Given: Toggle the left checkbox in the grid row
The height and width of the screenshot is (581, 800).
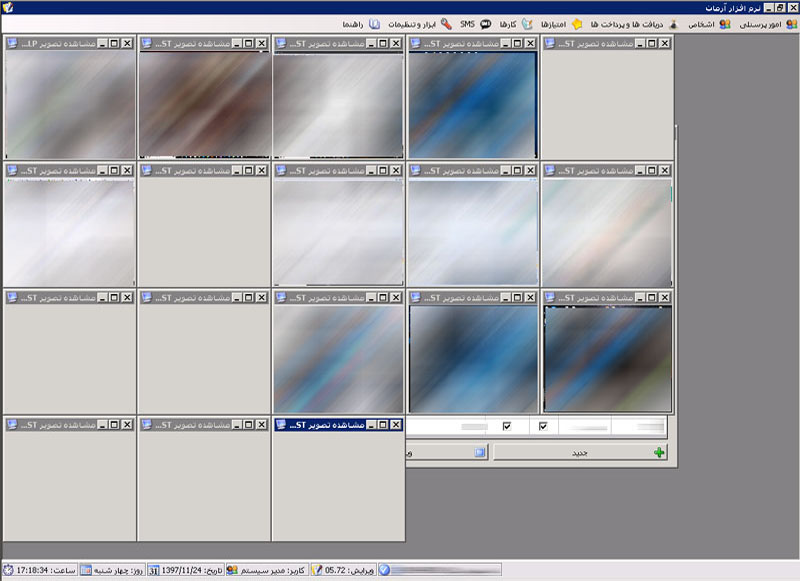Looking at the screenshot, I should click(x=507, y=426).
